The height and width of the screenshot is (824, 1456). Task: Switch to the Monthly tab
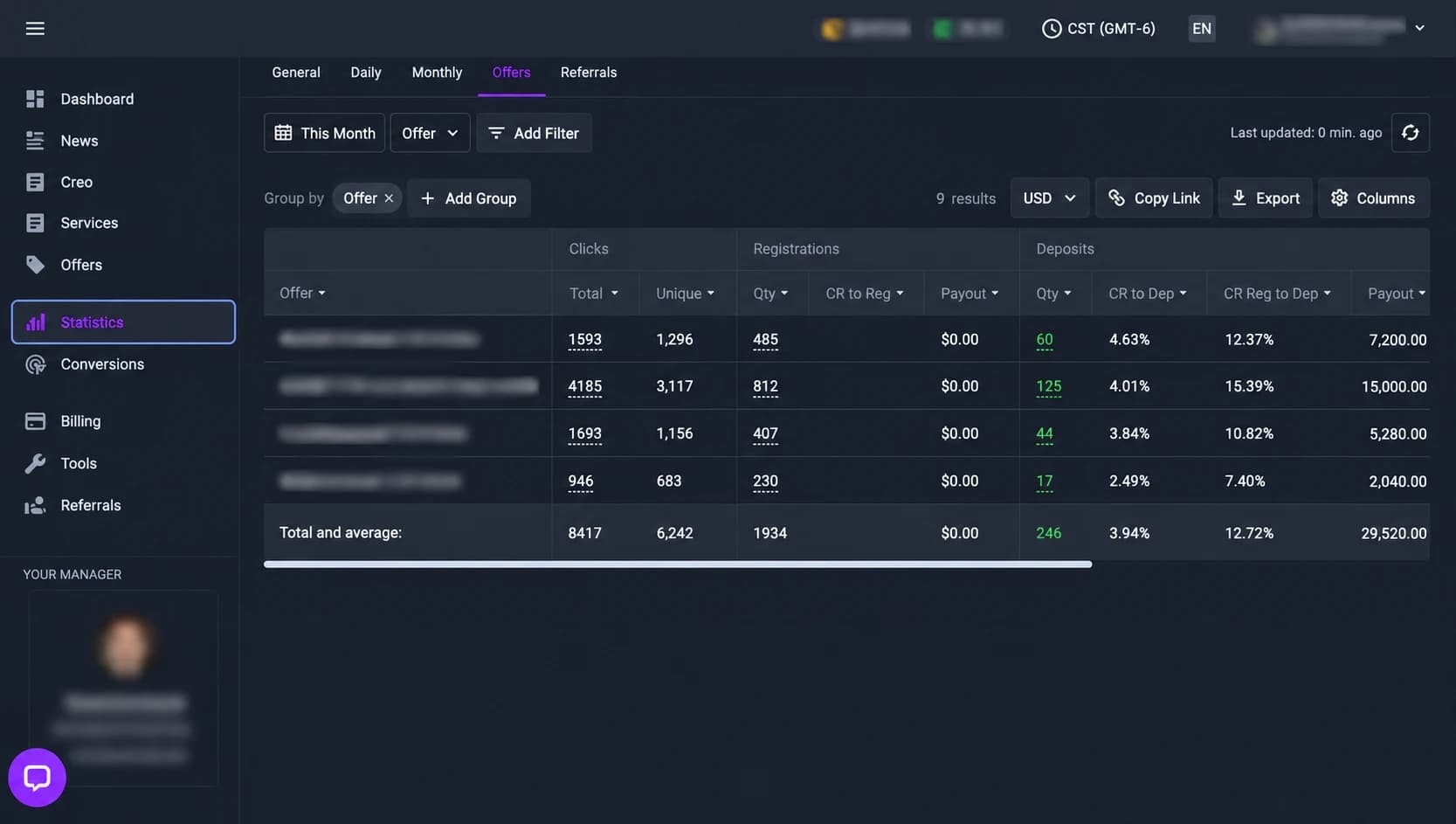[x=437, y=73]
